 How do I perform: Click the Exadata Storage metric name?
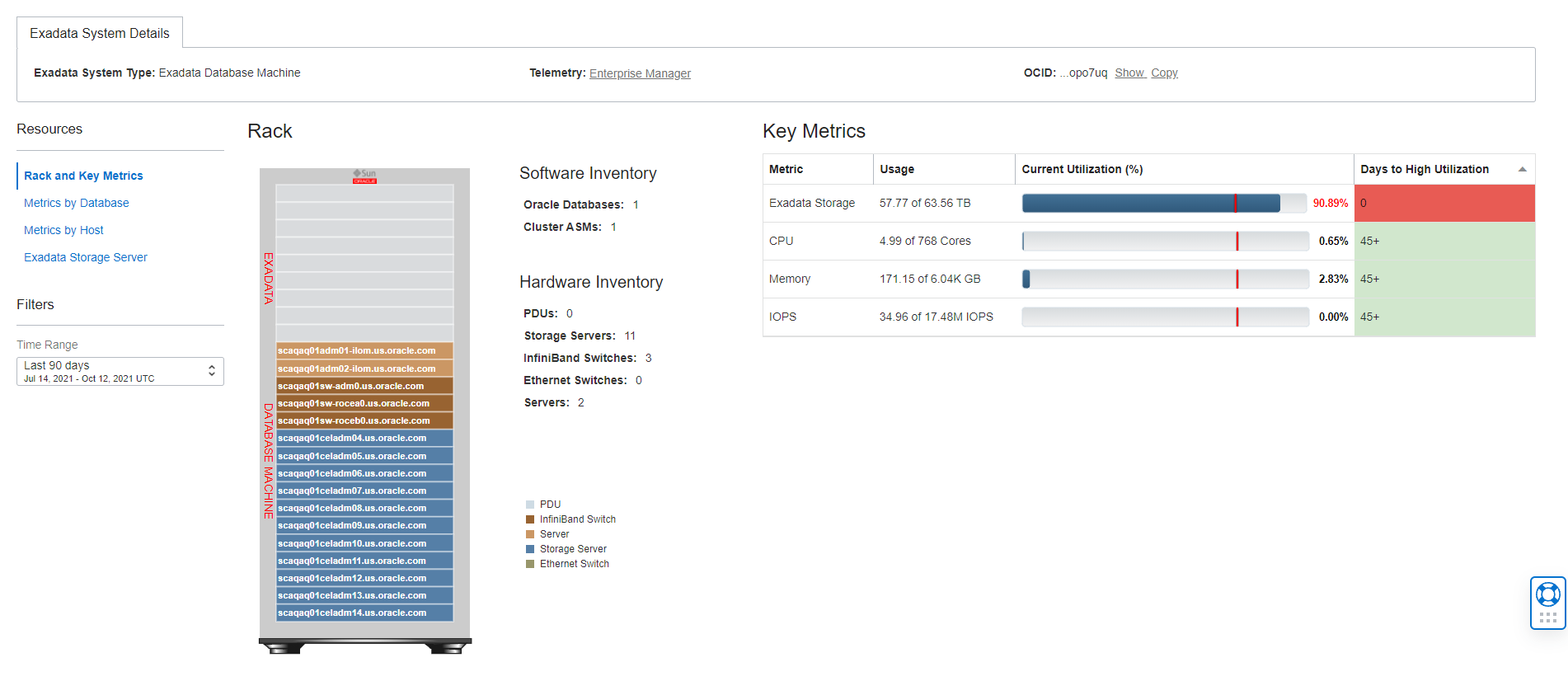[x=812, y=203]
